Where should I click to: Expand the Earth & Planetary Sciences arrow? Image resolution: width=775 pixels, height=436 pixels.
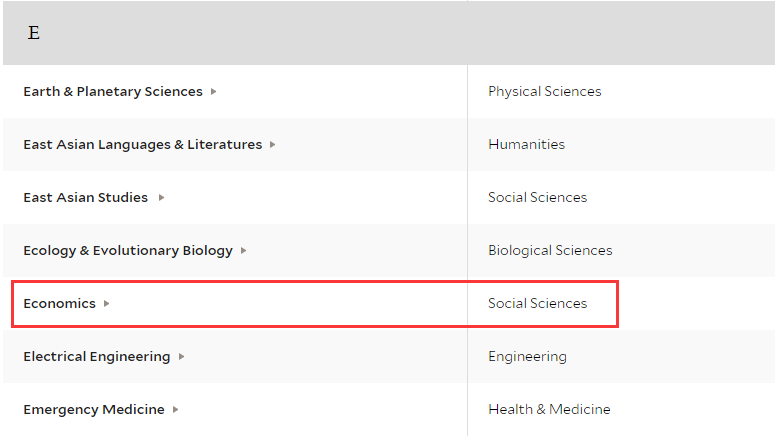pyautogui.click(x=214, y=91)
